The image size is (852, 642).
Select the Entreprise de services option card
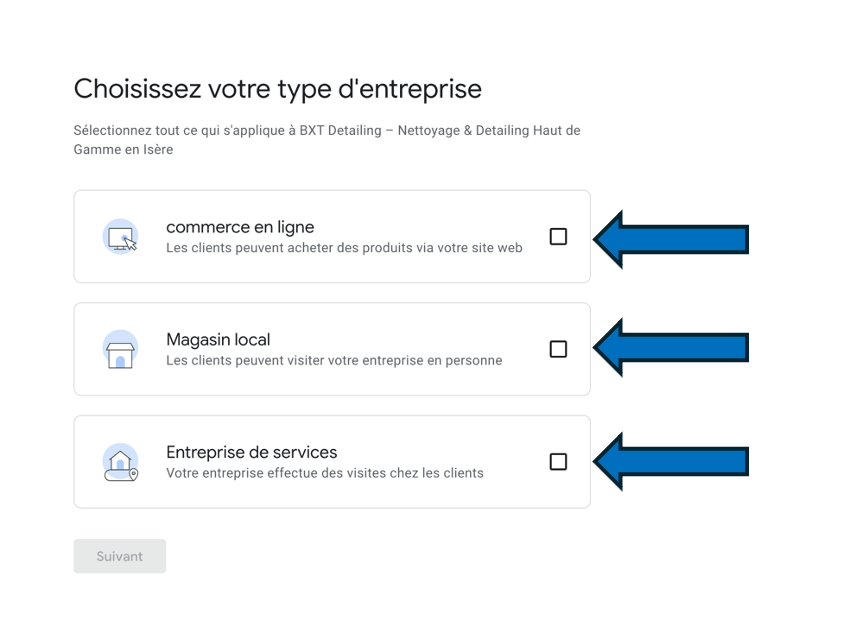pyautogui.click(x=332, y=461)
